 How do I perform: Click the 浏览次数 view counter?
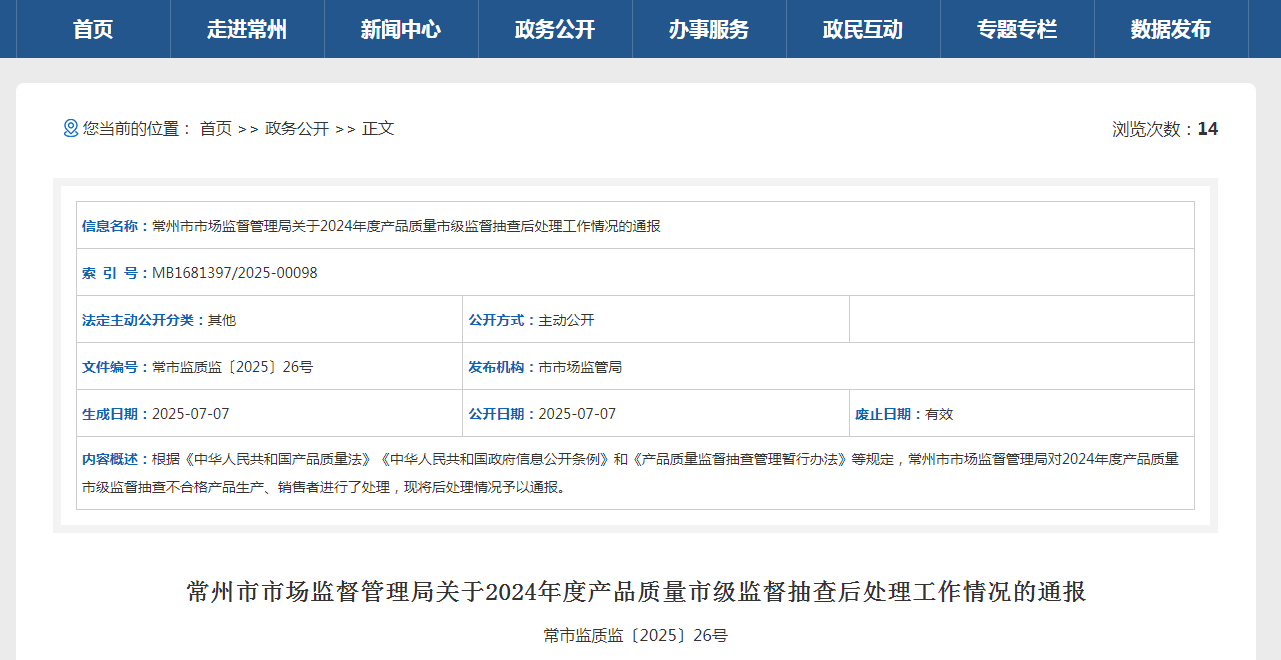coord(1165,129)
